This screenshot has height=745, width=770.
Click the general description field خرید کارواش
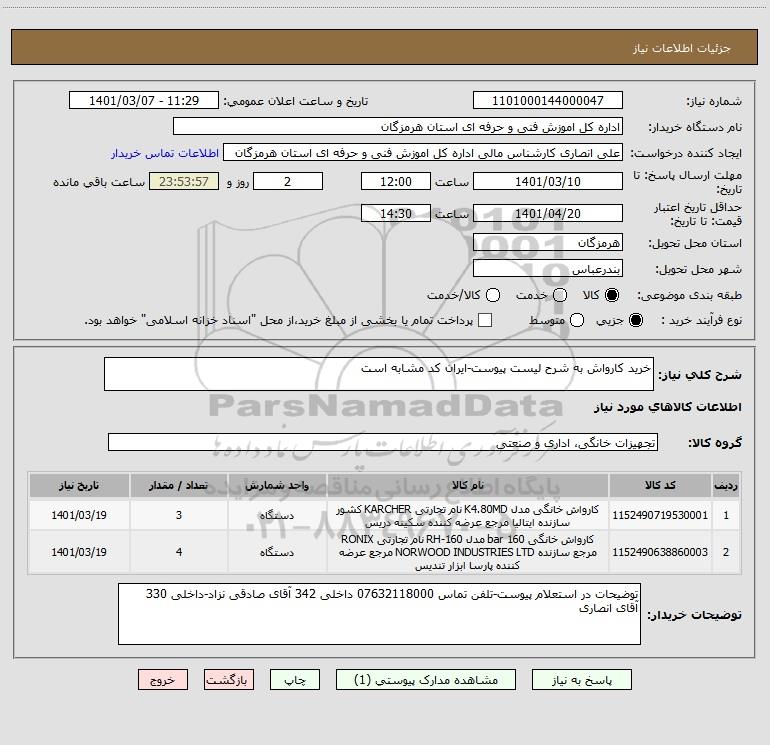click(379, 374)
